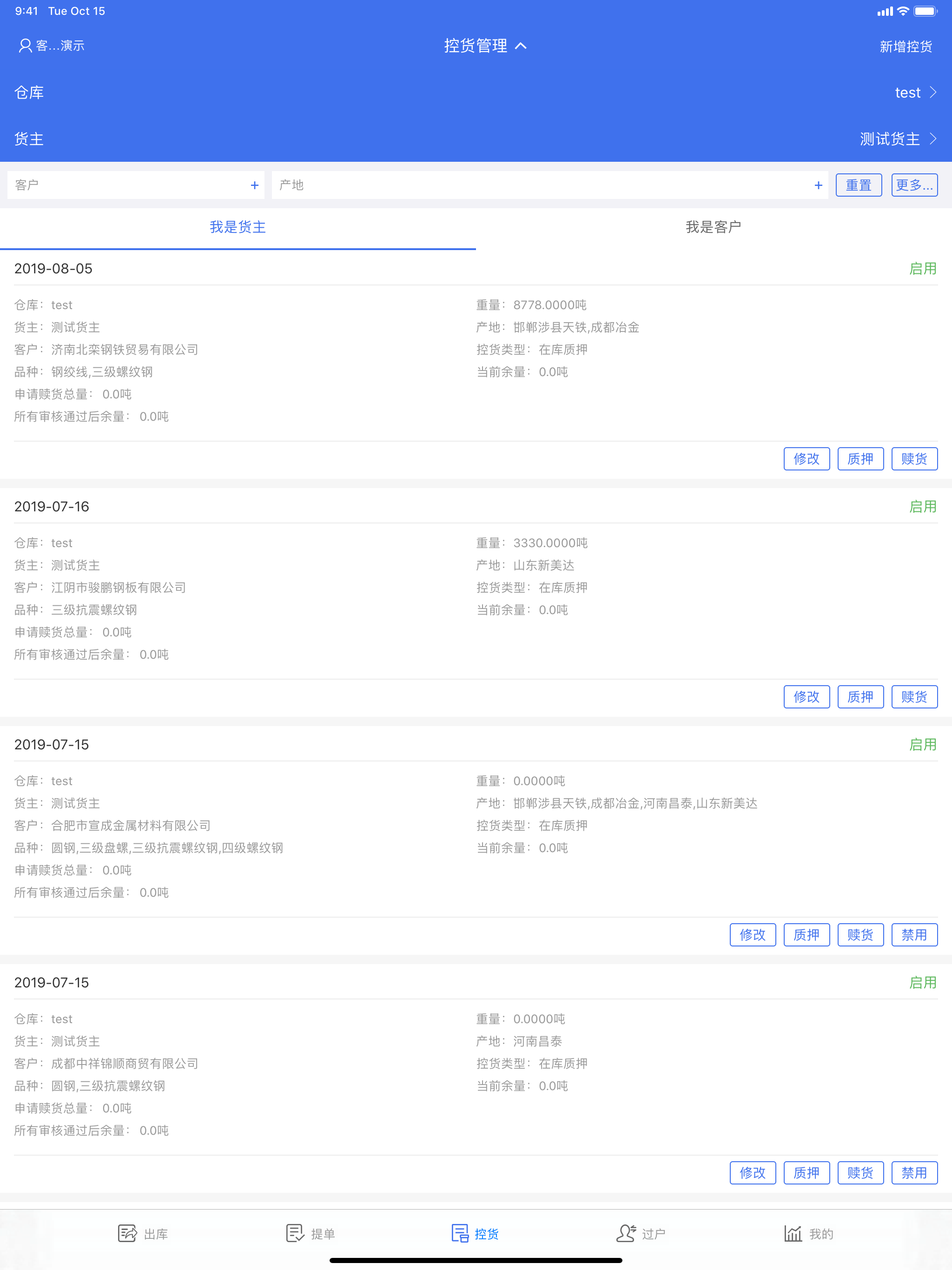Click 质押 on the 2019-08-05 record
The image size is (952, 1270).
(860, 459)
